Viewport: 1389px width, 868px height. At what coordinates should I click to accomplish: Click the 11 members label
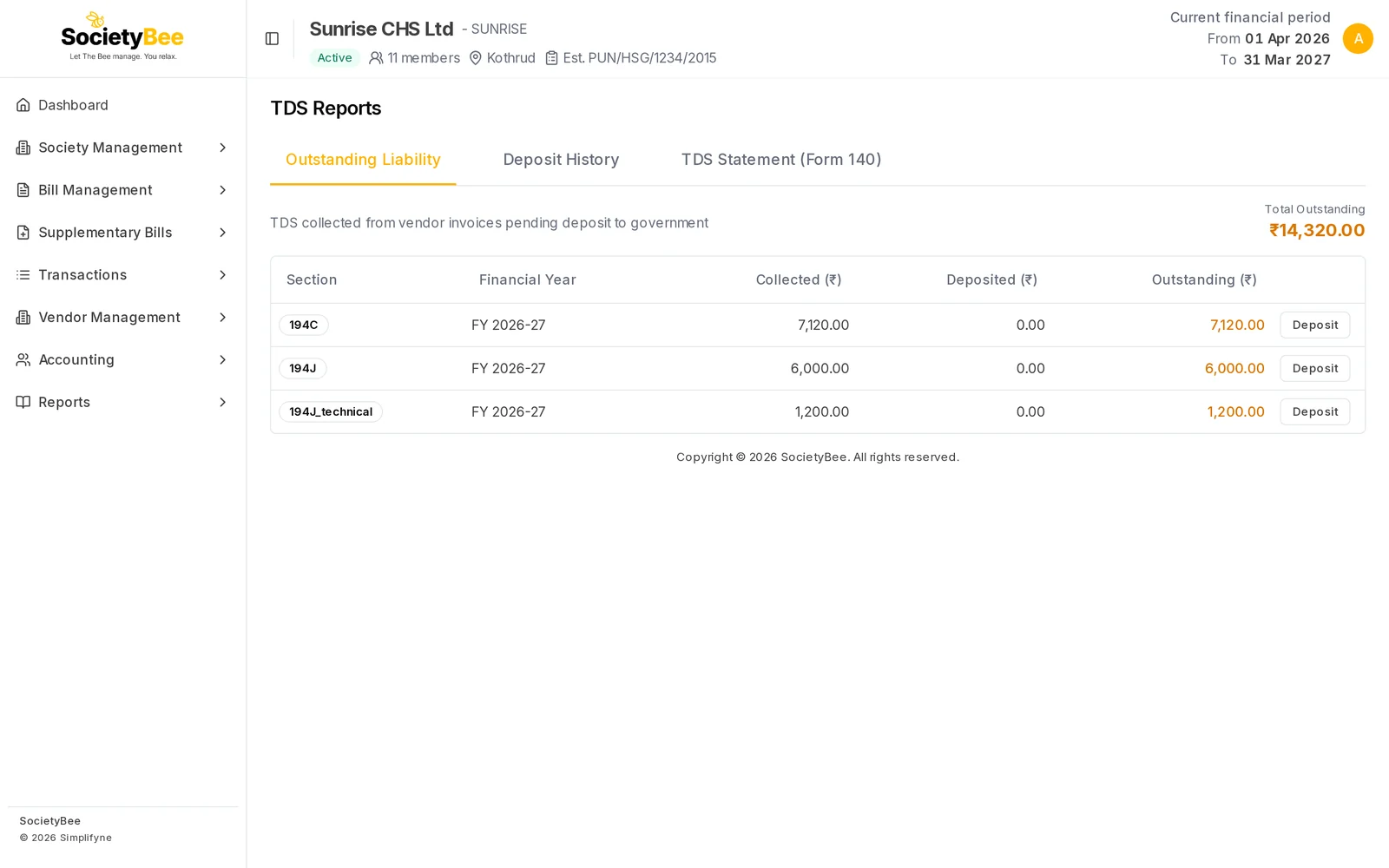pyautogui.click(x=424, y=58)
